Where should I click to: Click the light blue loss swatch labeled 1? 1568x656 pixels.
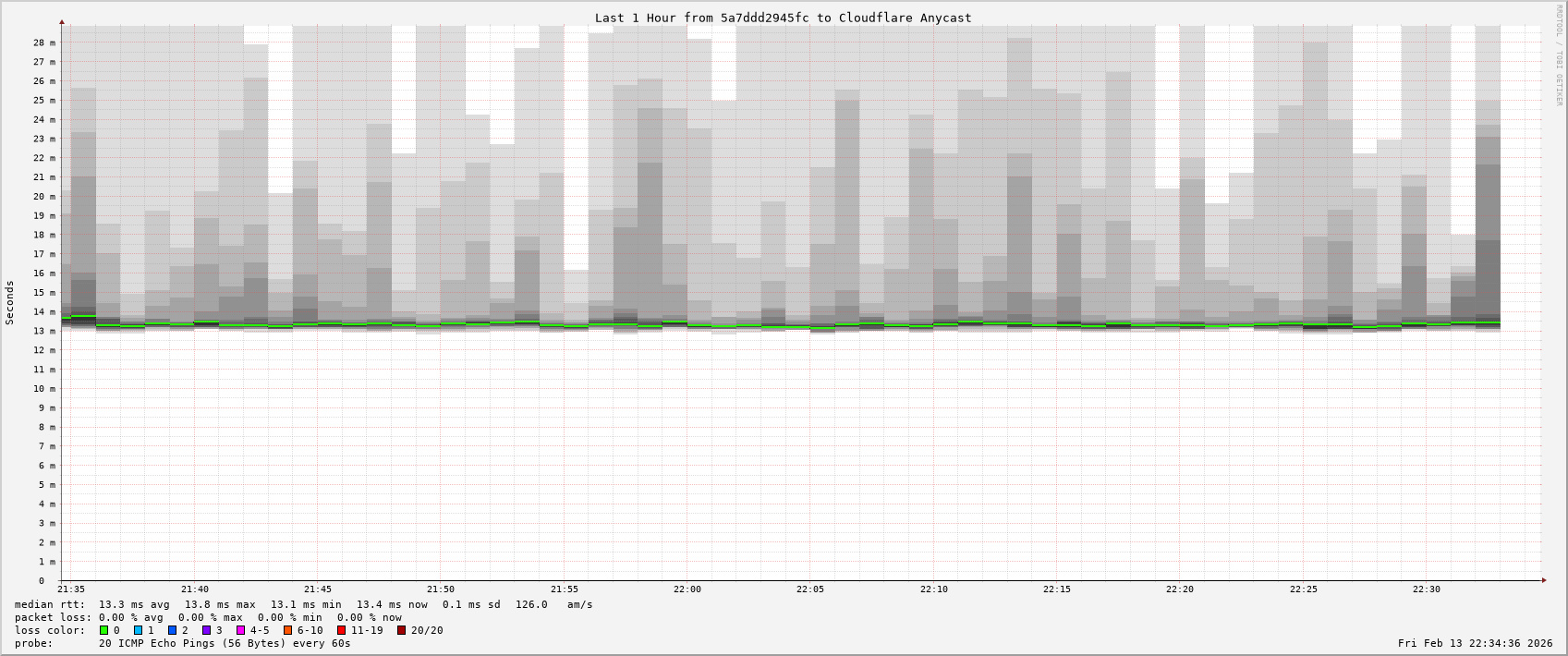(139, 630)
